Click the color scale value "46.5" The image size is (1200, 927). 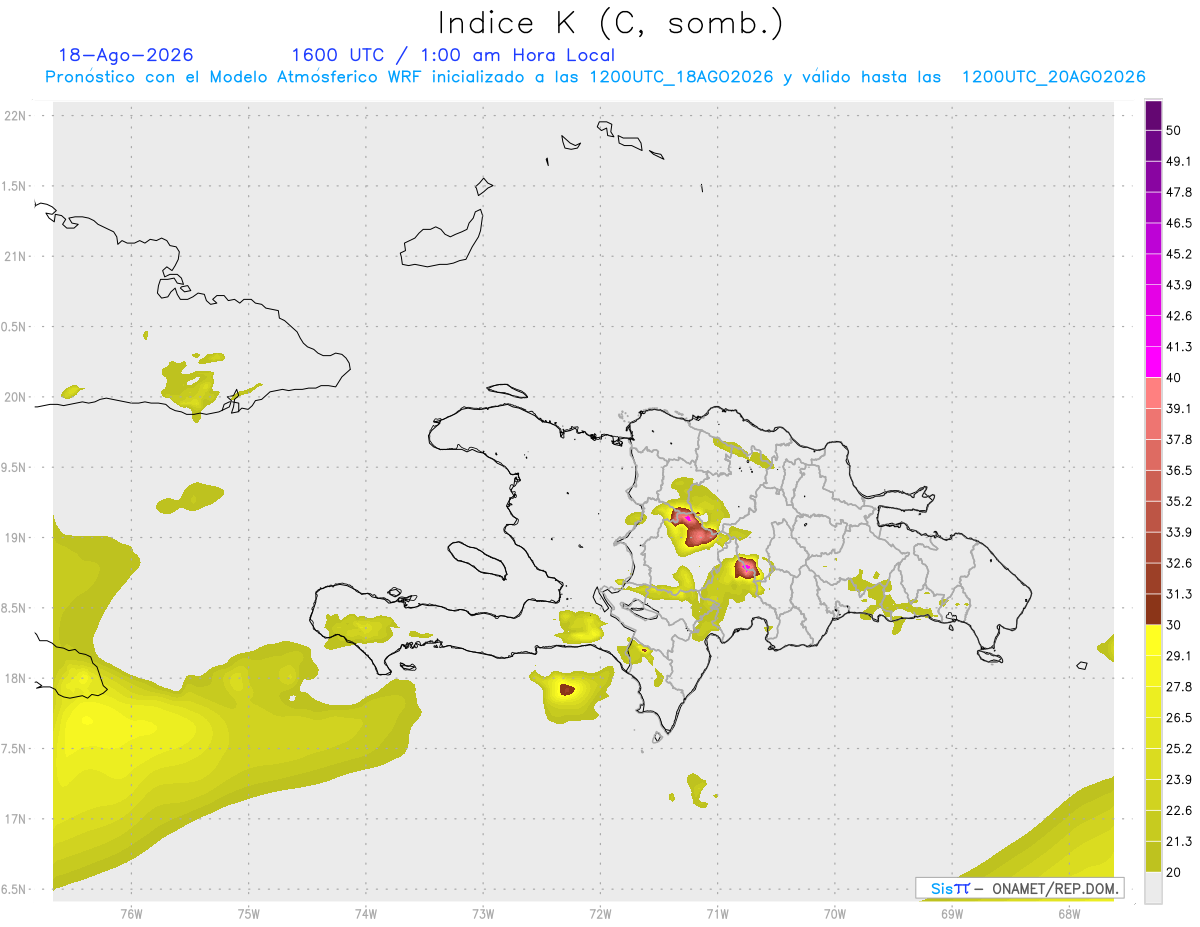coord(1178,223)
